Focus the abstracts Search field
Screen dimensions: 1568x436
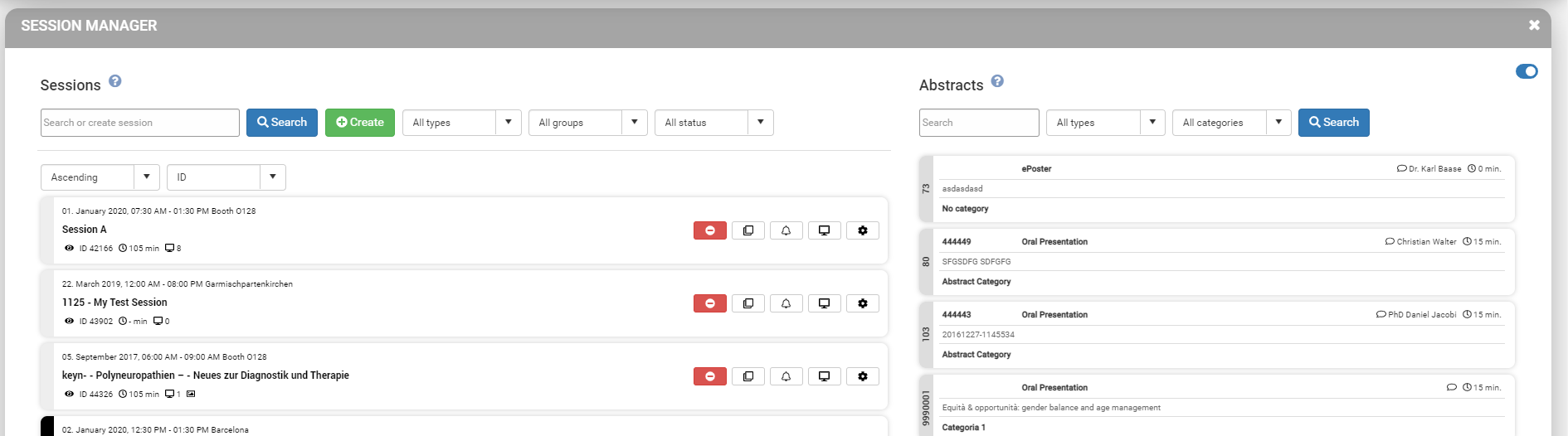(979, 123)
